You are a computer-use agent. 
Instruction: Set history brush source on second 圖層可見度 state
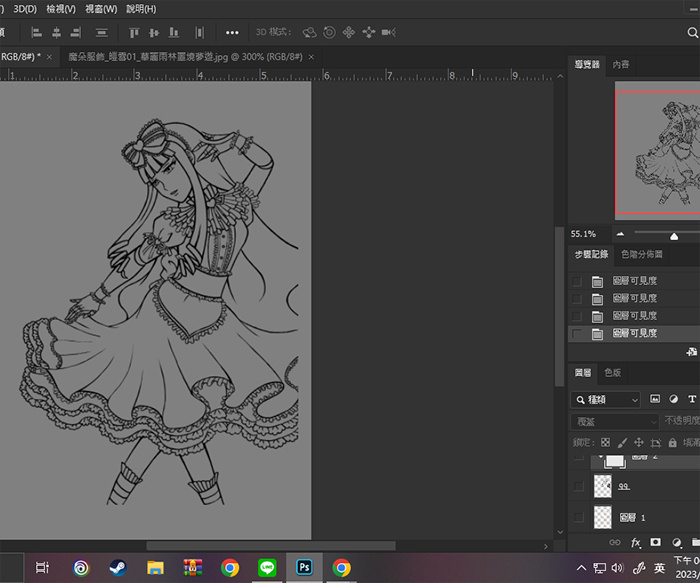[577, 298]
